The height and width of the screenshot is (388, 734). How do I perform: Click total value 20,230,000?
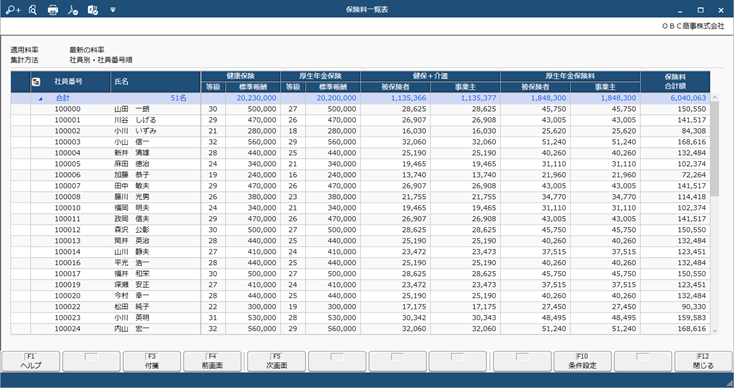[x=257, y=98]
